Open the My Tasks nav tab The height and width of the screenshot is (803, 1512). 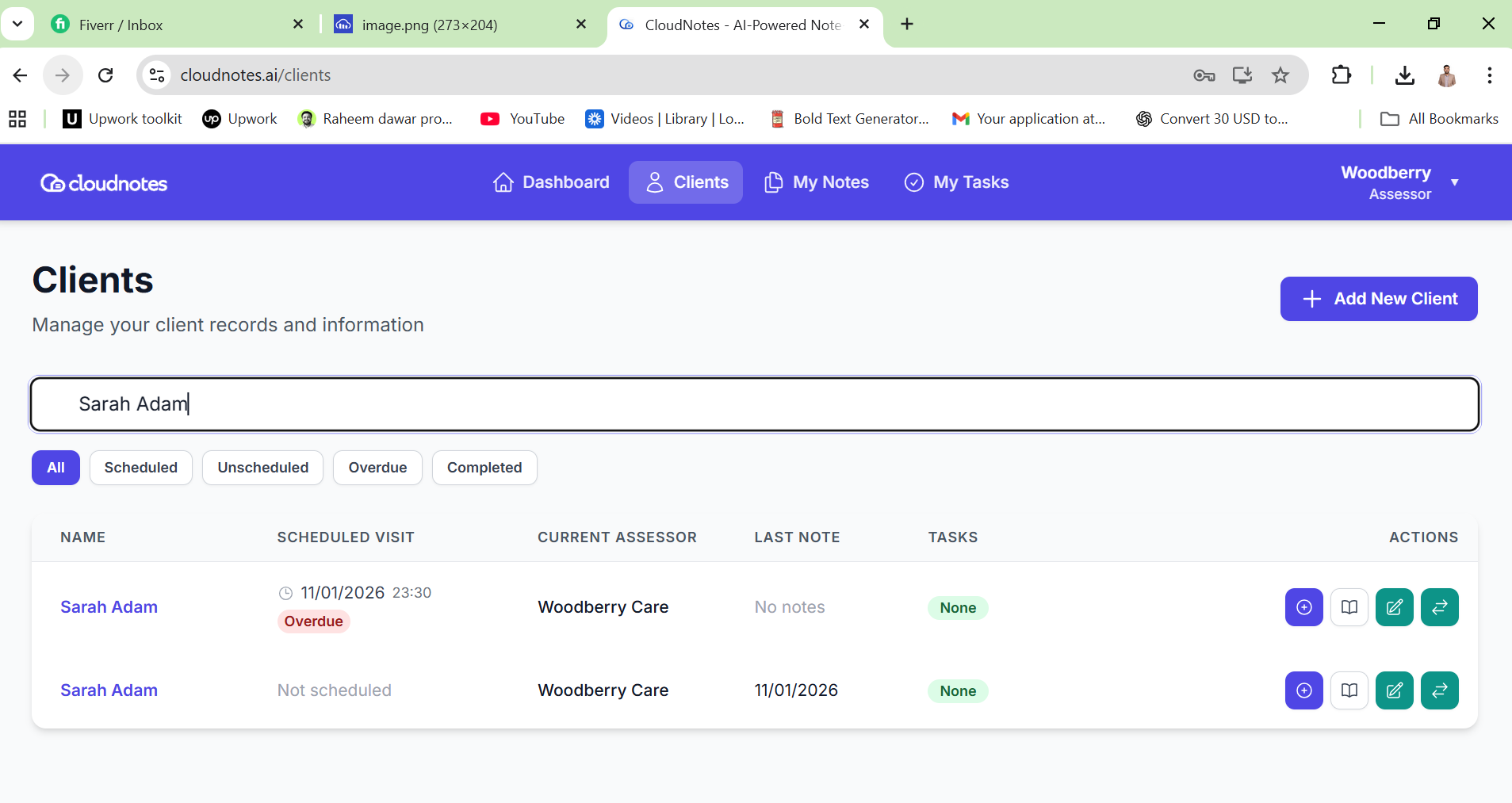click(956, 182)
